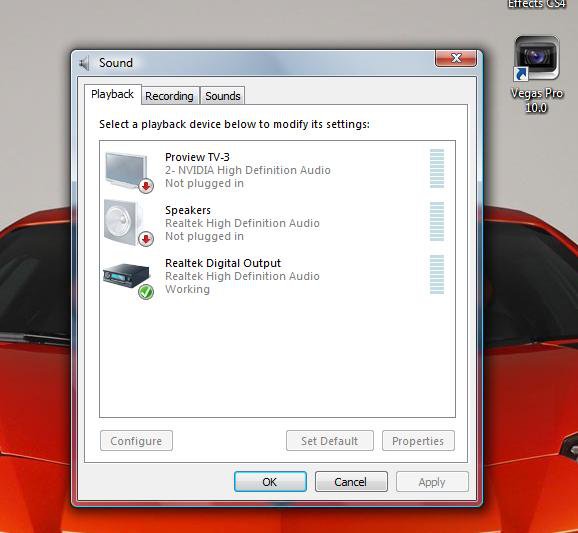The height and width of the screenshot is (533, 578).
Task: Click the Apply button
Action: coord(432,481)
